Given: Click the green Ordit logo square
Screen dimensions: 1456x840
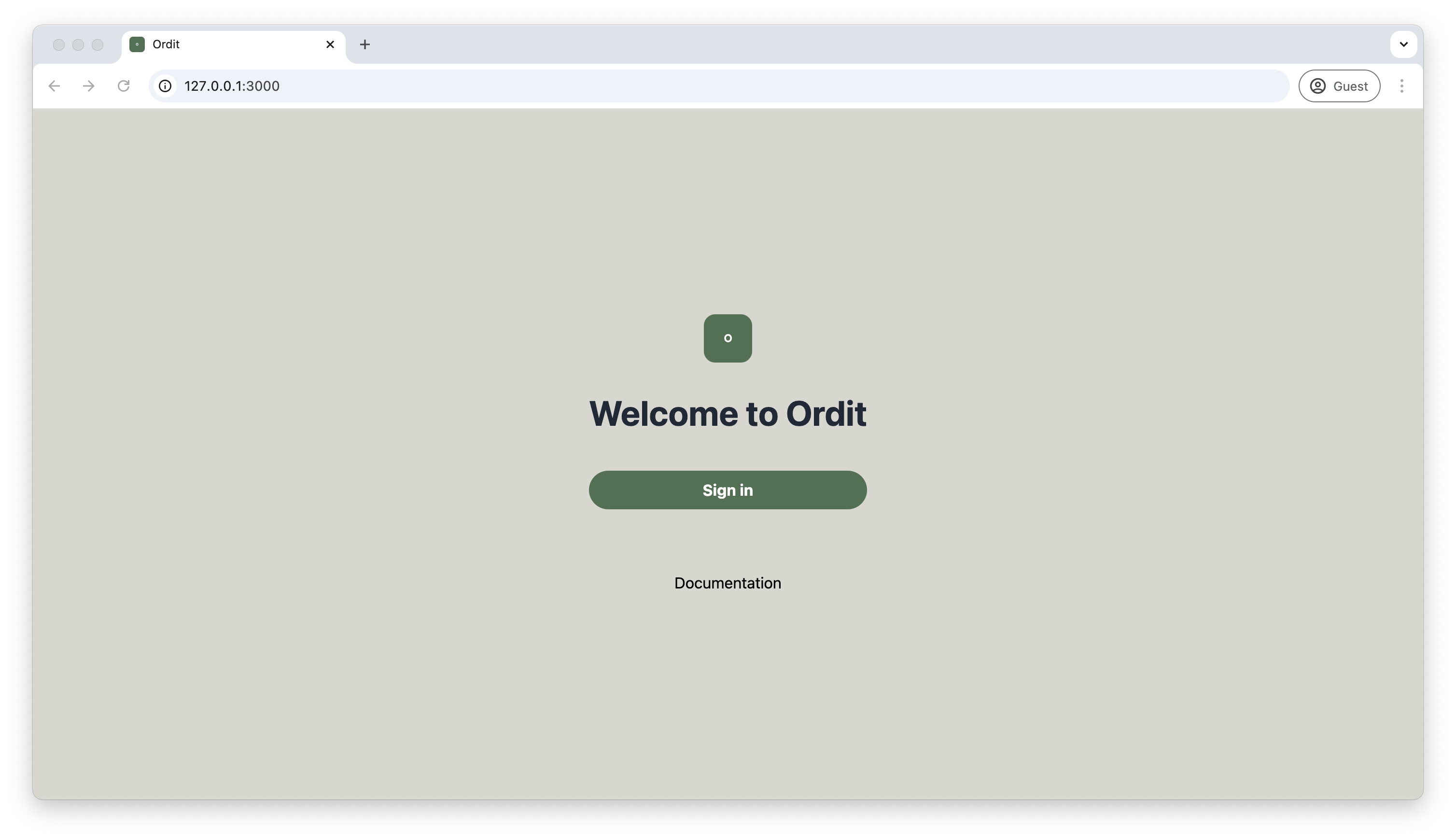Looking at the screenshot, I should 728,338.
